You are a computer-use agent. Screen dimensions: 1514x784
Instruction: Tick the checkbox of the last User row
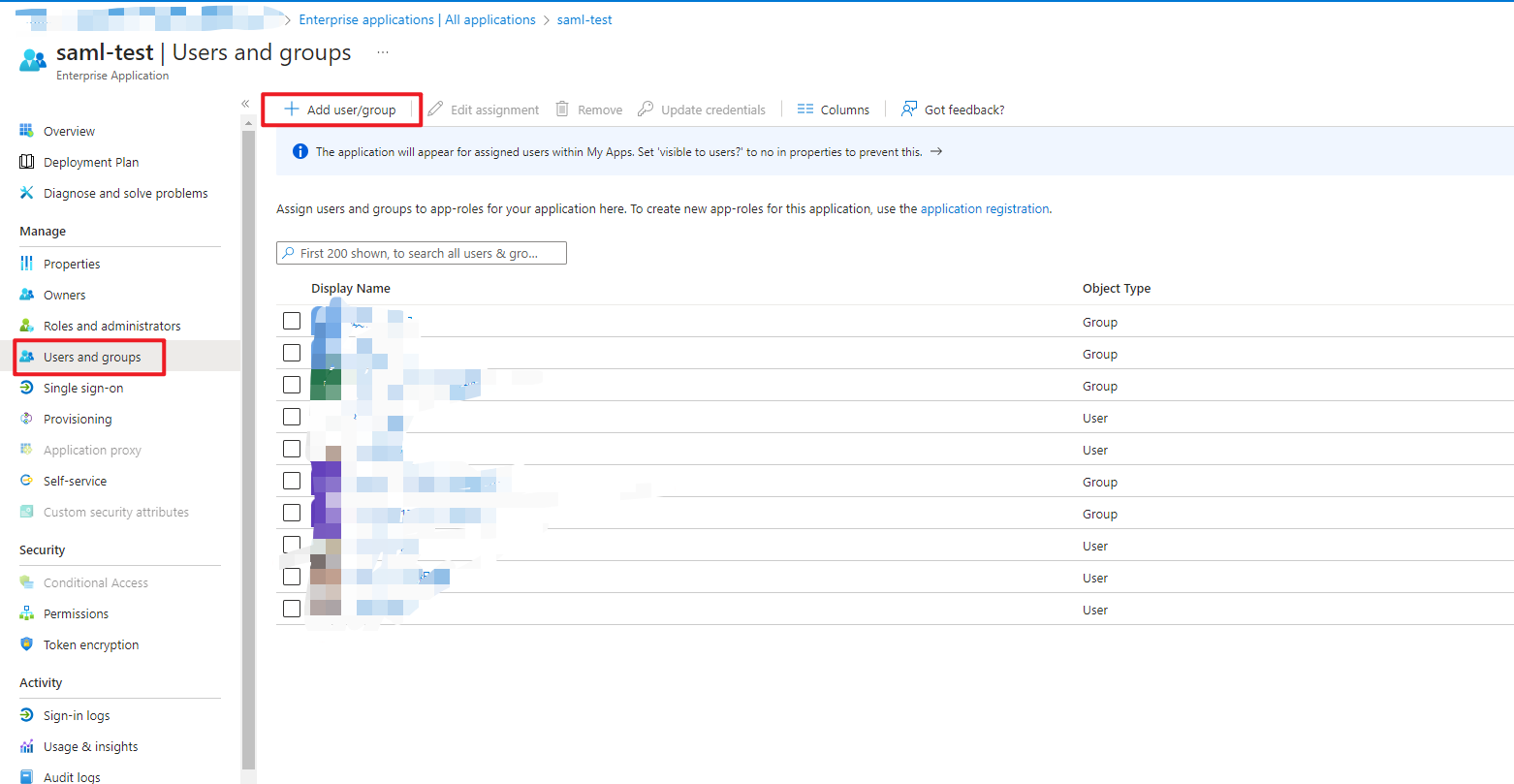(292, 609)
